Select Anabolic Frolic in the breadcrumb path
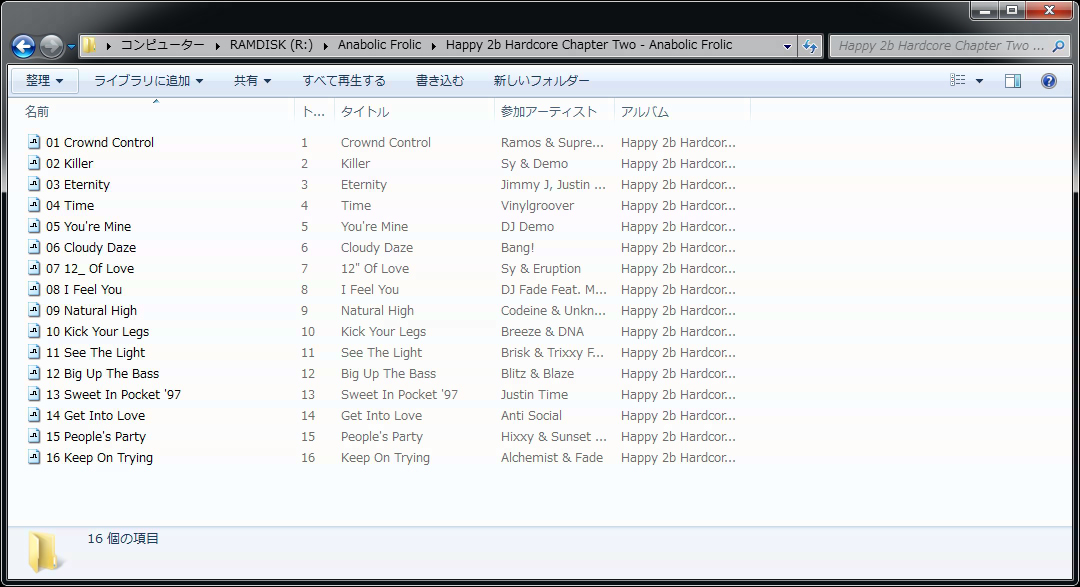Screen dimensions: 1080x587 (379, 45)
